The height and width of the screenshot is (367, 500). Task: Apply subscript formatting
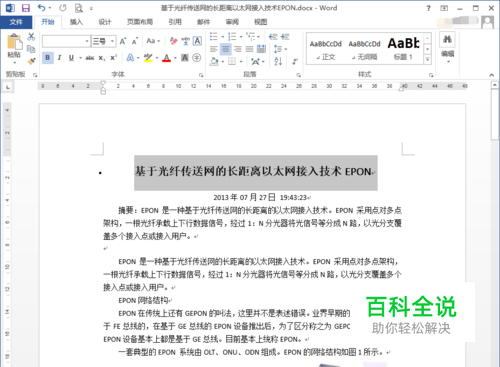point(102,58)
